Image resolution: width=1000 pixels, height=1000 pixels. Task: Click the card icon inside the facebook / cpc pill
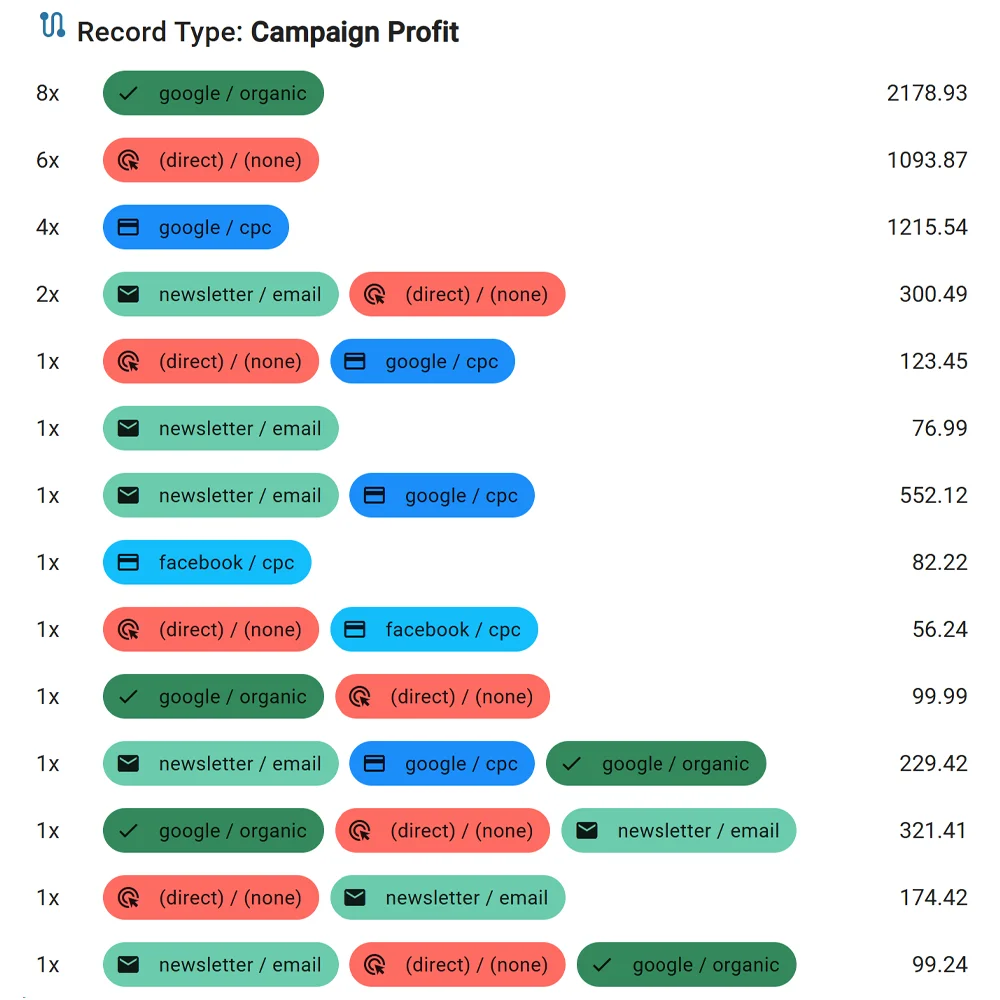[127, 562]
